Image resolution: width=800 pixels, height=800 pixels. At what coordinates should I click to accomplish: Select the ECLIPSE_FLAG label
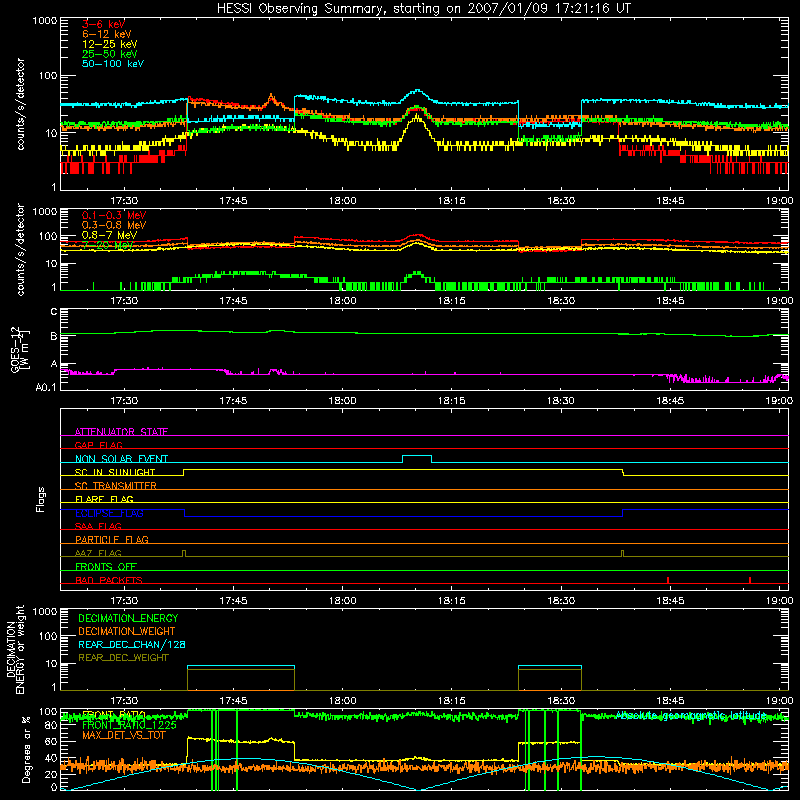(x=109, y=513)
